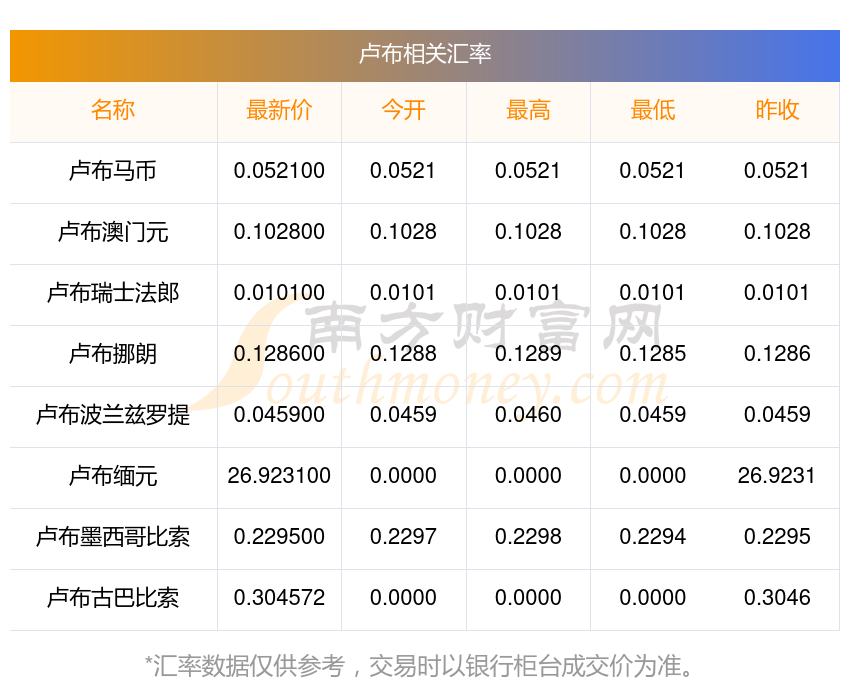Click the 卢布缅元 row name
850x697 pixels.
click(x=113, y=476)
